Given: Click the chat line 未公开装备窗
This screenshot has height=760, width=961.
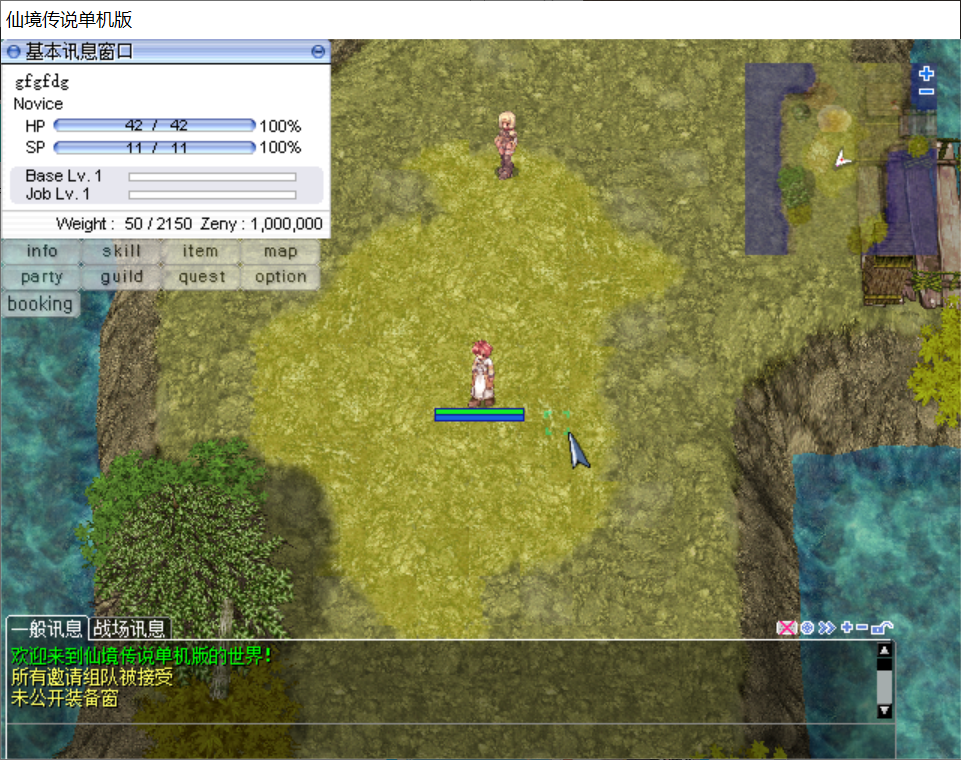Looking at the screenshot, I should [x=64, y=698].
